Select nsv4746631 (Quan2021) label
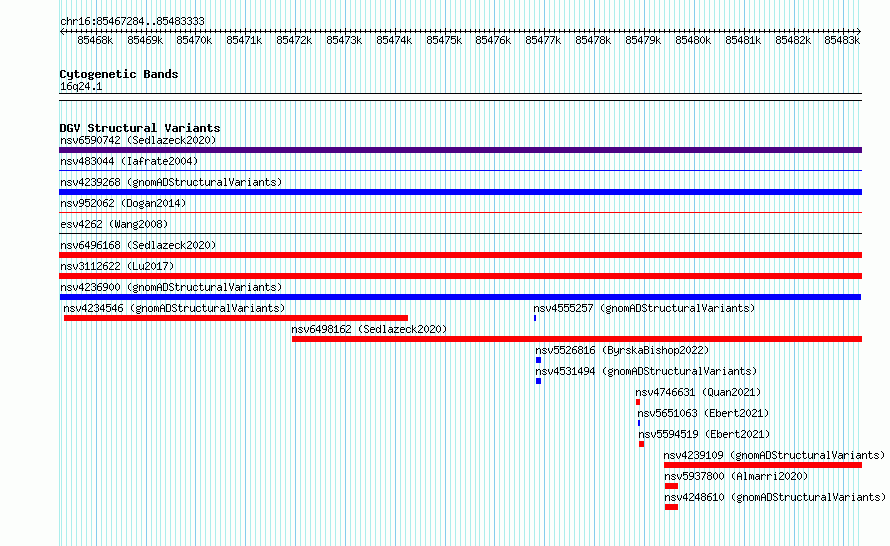This screenshot has width=890, height=546. point(698,392)
